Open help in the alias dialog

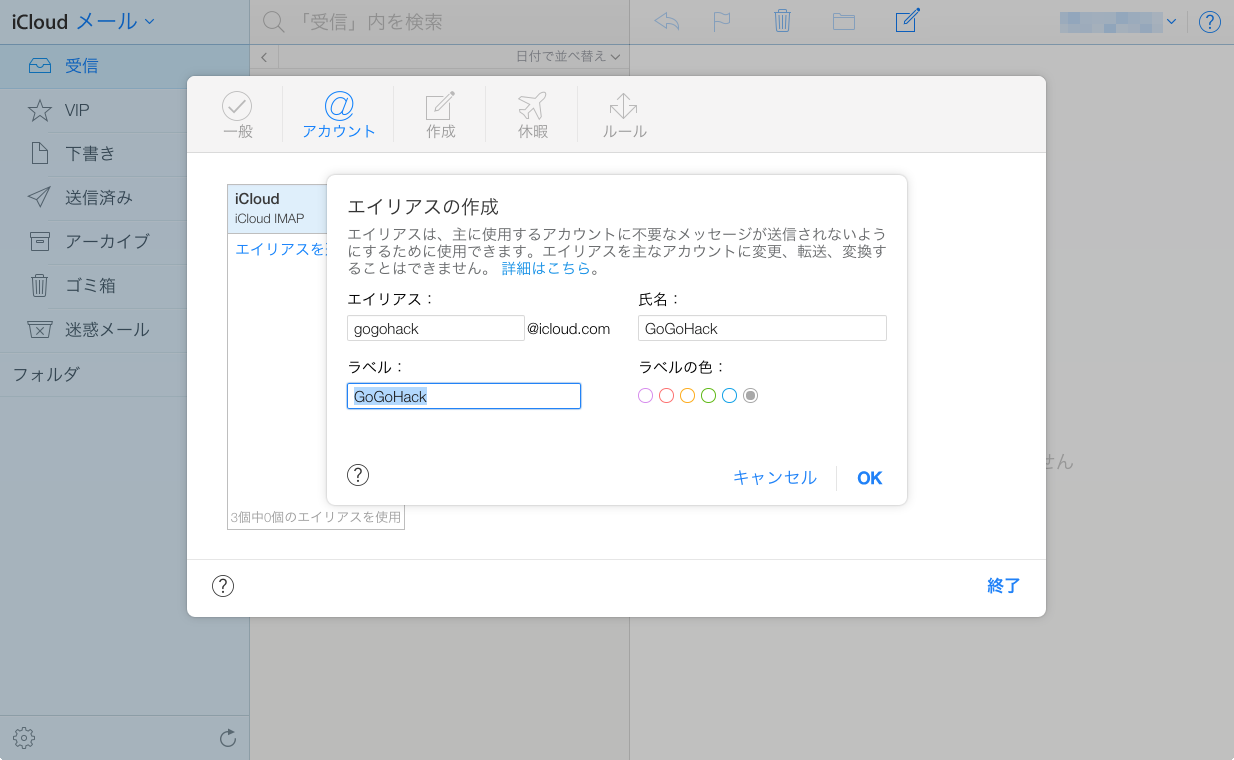[x=358, y=475]
